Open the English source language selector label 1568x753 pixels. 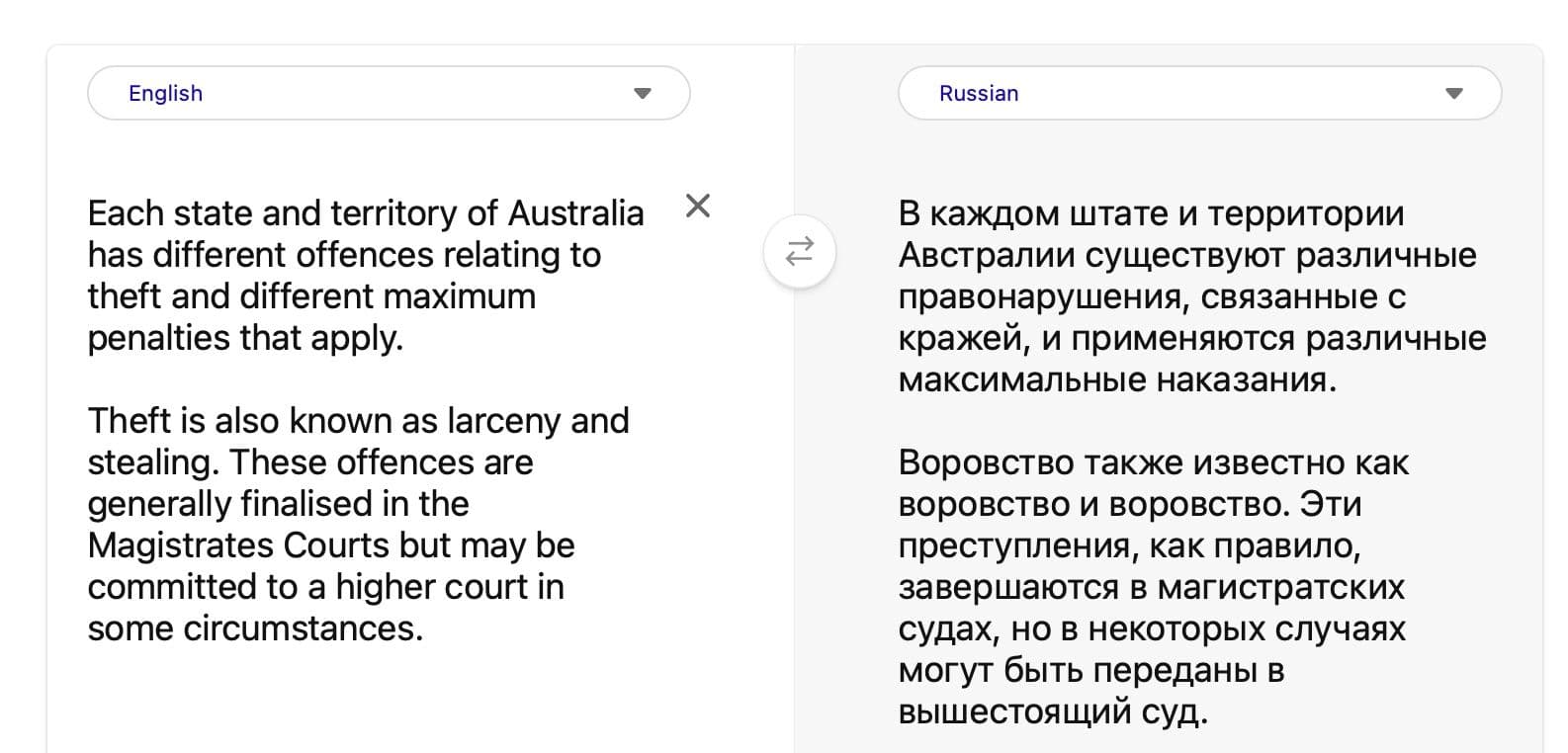[x=165, y=94]
